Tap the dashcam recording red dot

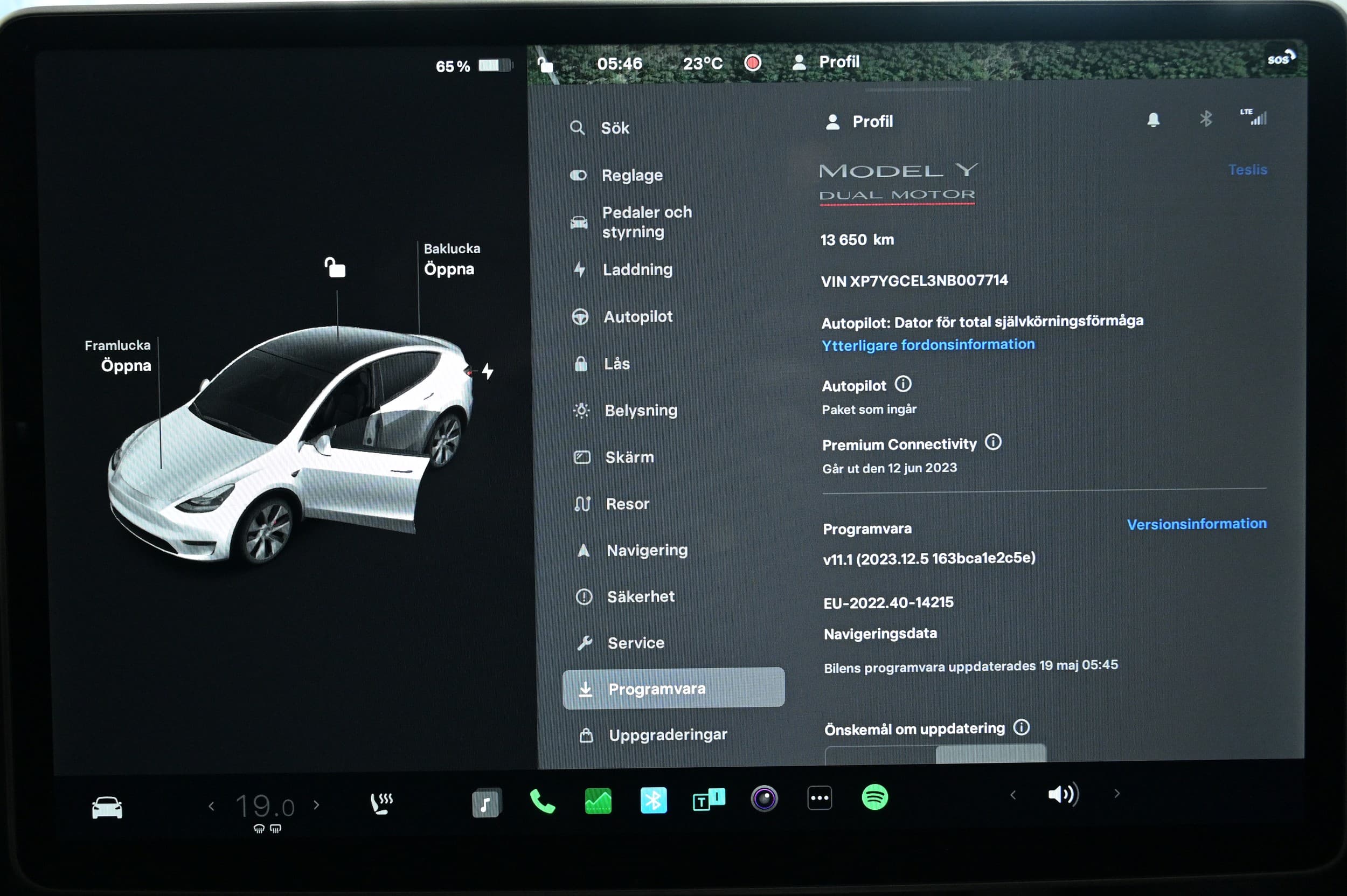point(753,62)
